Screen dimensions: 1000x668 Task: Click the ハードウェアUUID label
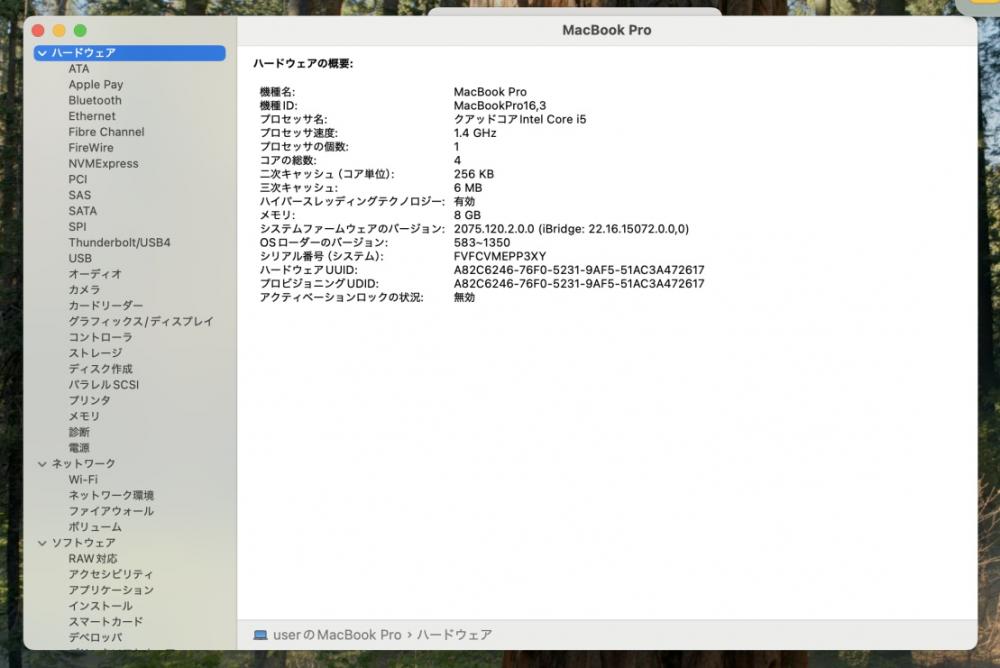pyautogui.click(x=309, y=271)
